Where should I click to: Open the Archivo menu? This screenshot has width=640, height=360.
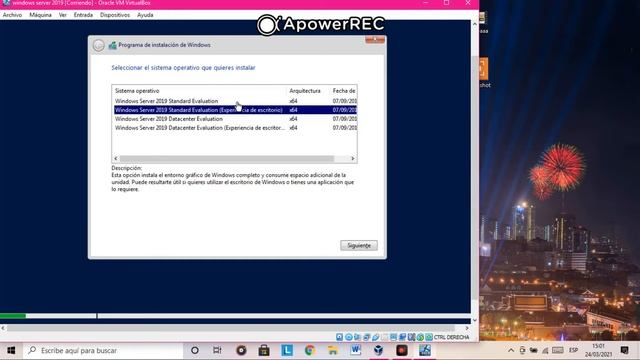click(12, 15)
